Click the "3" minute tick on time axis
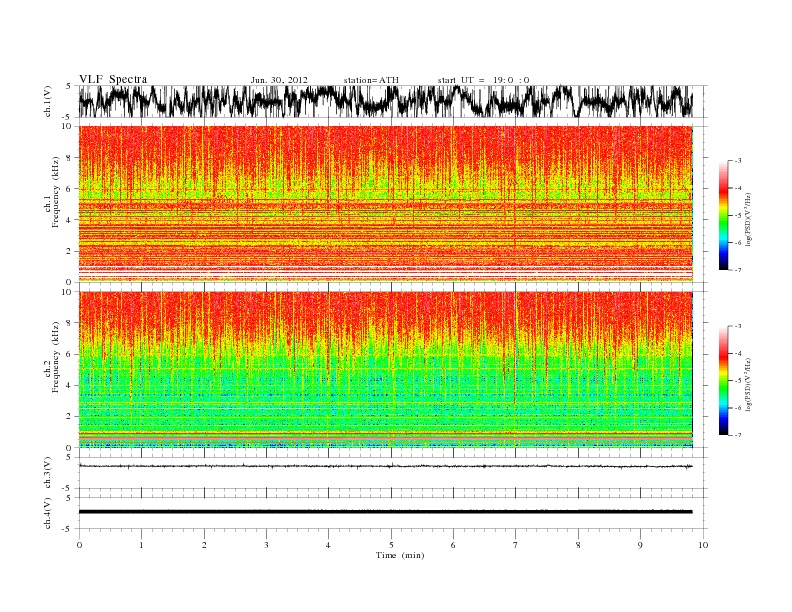This screenshot has width=792, height=612. click(x=266, y=545)
